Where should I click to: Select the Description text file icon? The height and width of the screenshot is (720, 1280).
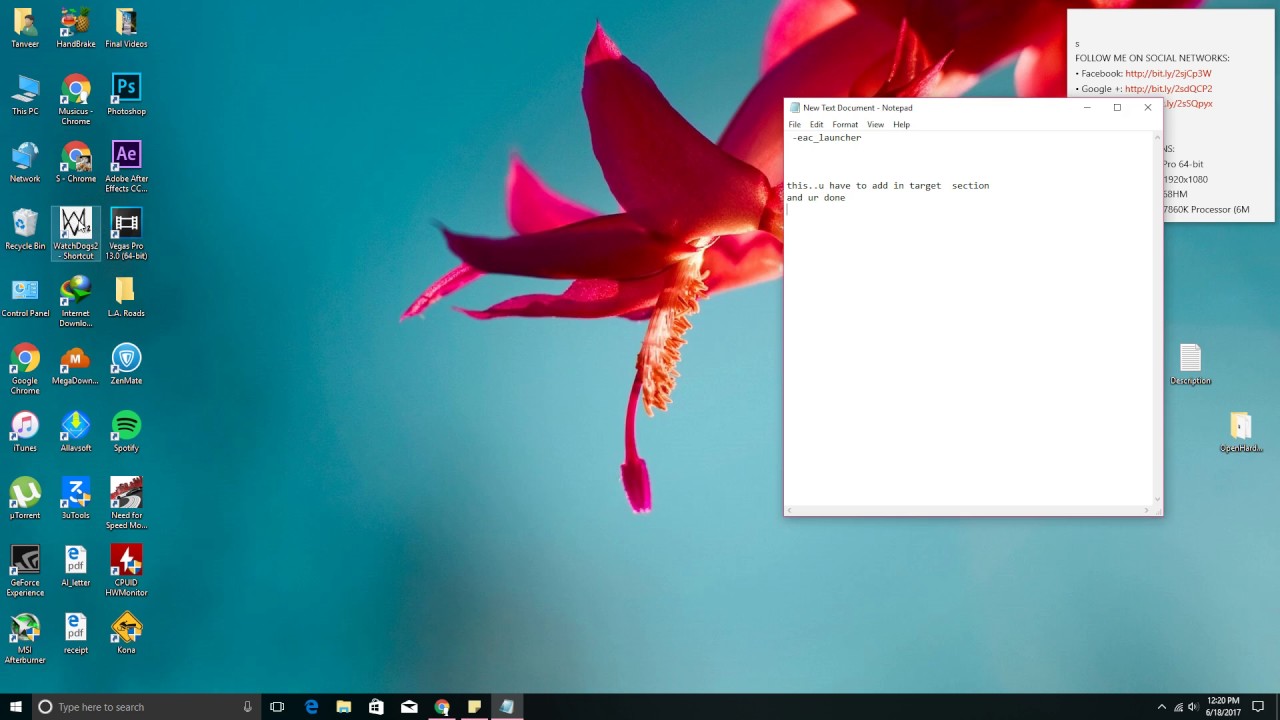tap(1190, 364)
